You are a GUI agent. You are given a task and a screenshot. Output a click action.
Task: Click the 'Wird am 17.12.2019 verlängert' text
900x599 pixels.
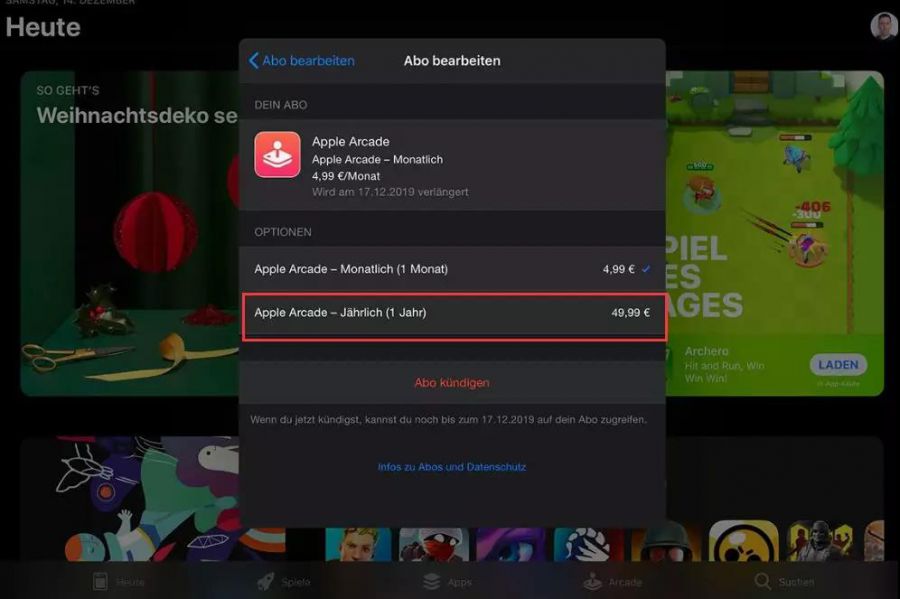tap(390, 192)
